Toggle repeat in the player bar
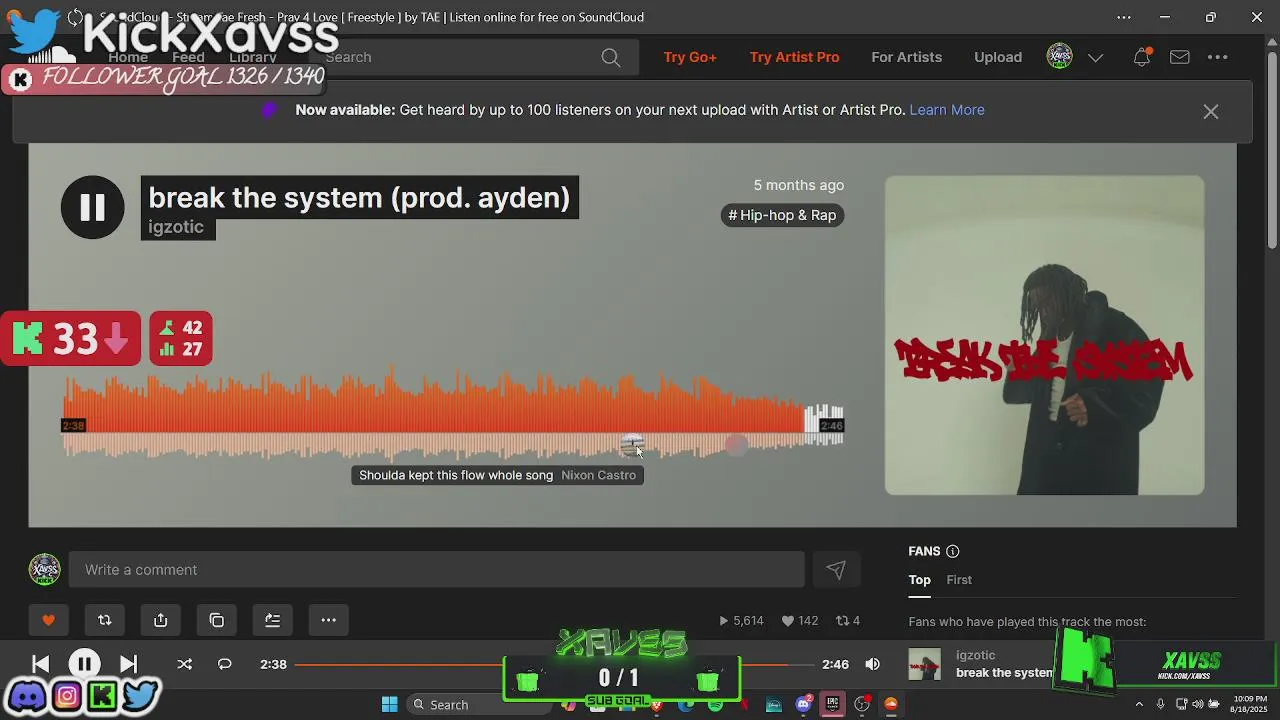The width and height of the screenshot is (1280, 720). 225,664
